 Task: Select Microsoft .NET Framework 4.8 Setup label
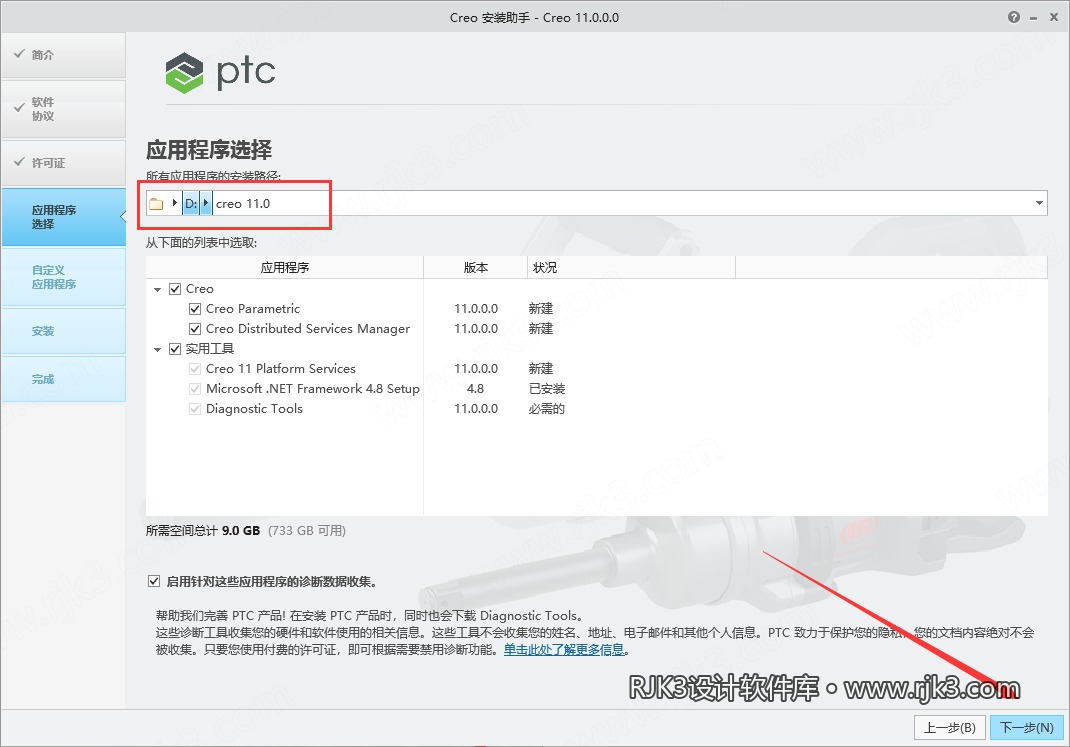point(313,389)
